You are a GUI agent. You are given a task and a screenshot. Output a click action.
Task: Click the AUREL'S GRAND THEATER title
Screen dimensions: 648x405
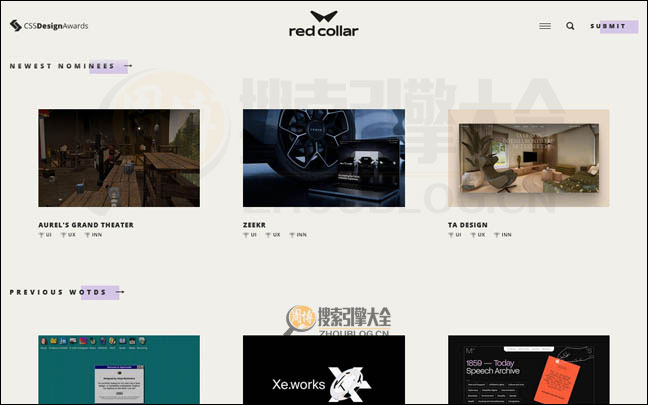(86, 225)
